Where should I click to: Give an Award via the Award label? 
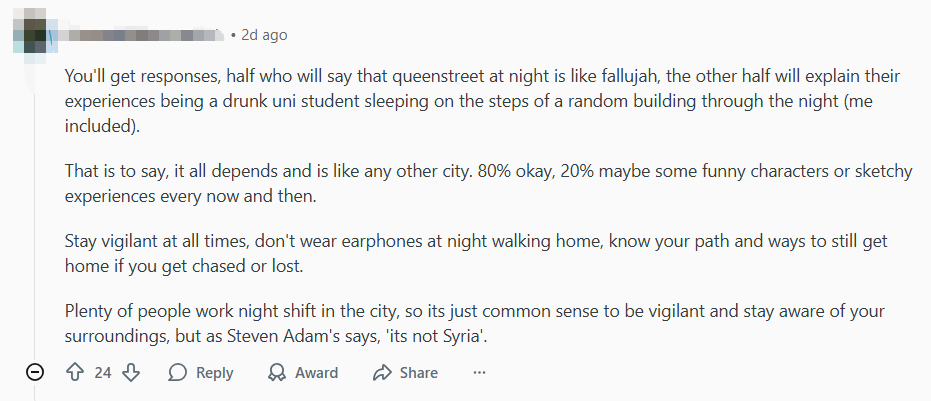[316, 372]
